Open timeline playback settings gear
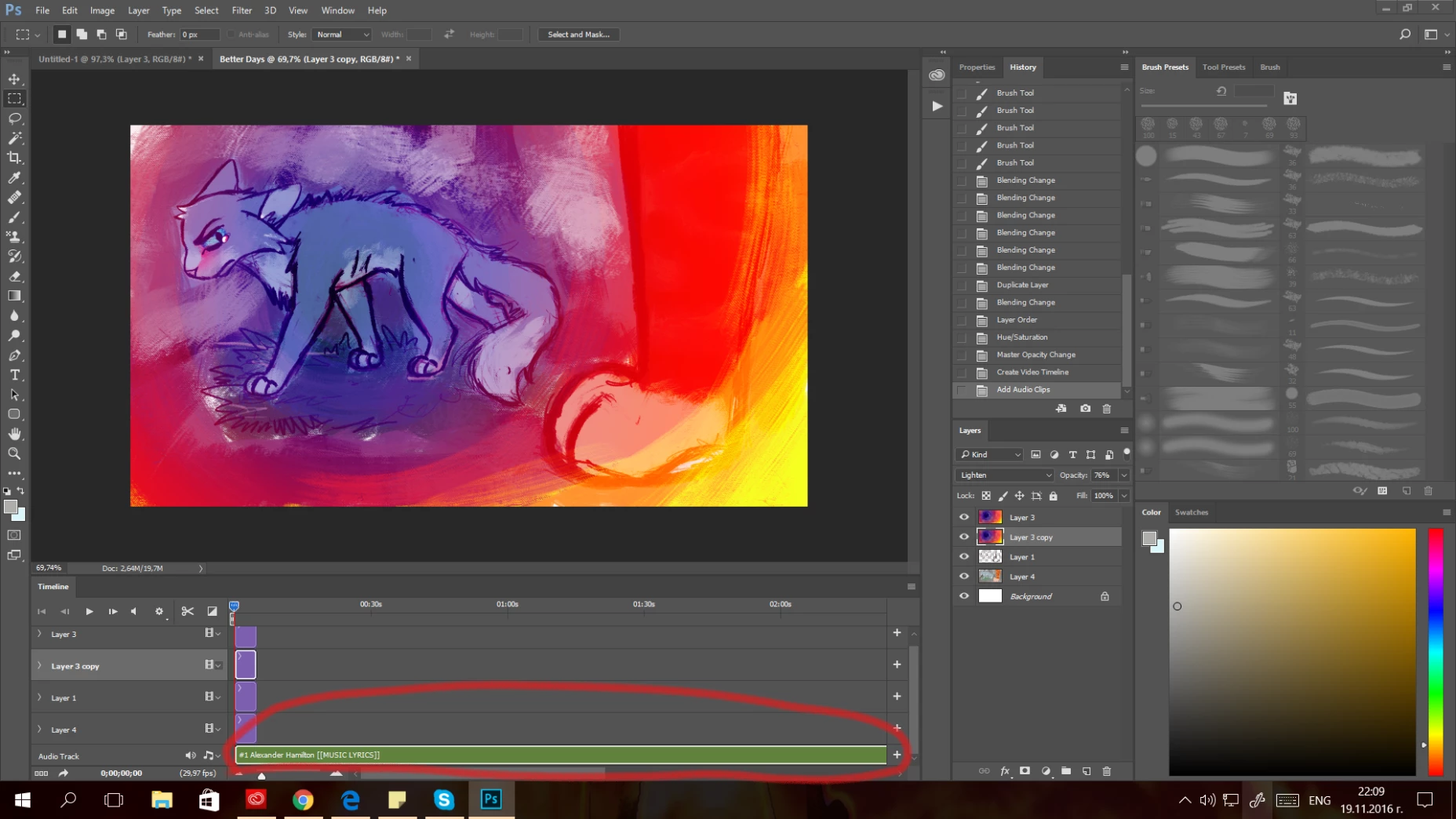 click(159, 611)
